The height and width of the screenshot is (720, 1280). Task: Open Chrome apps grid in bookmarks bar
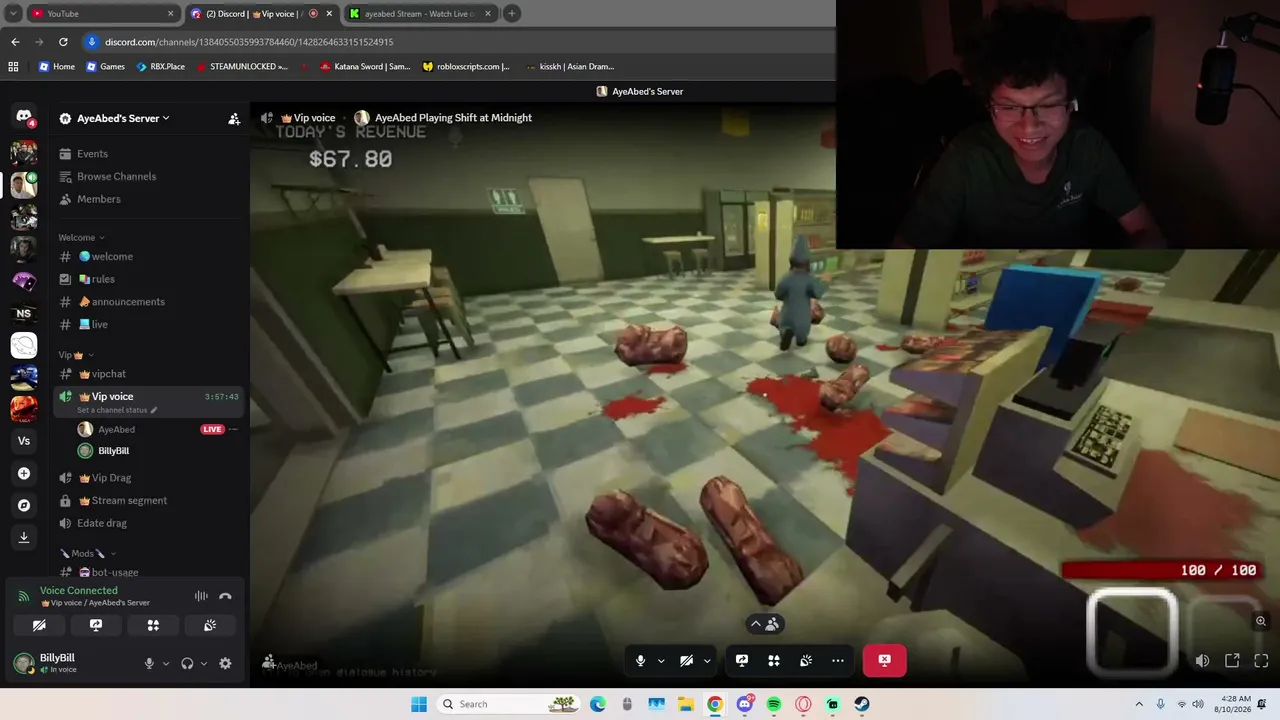coord(13,66)
